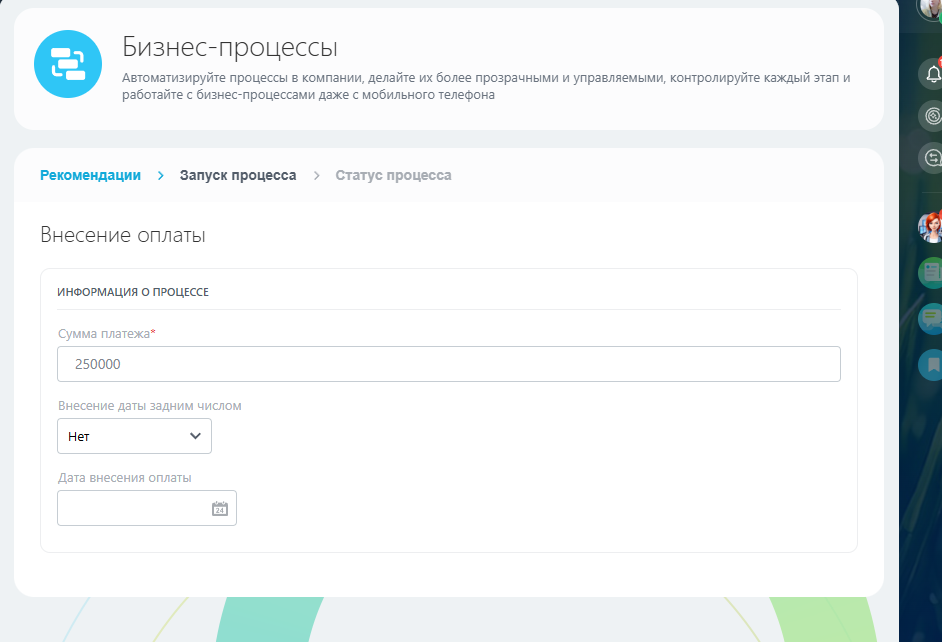Click the Бизнес-процессы page title
Viewport: 942px width, 642px height.
tap(230, 47)
